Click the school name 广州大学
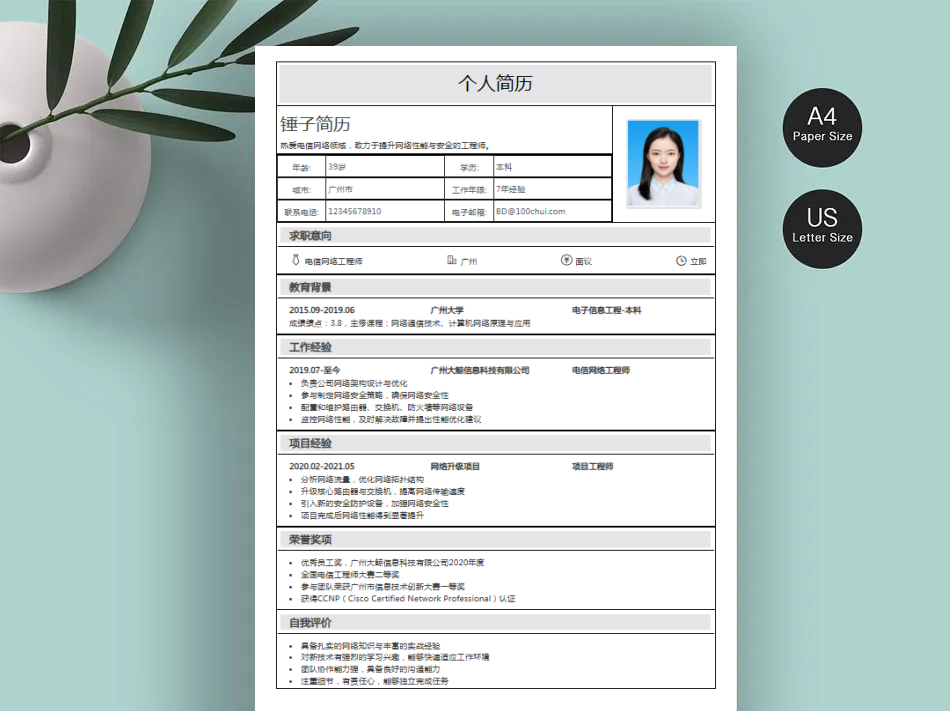 [x=447, y=310]
